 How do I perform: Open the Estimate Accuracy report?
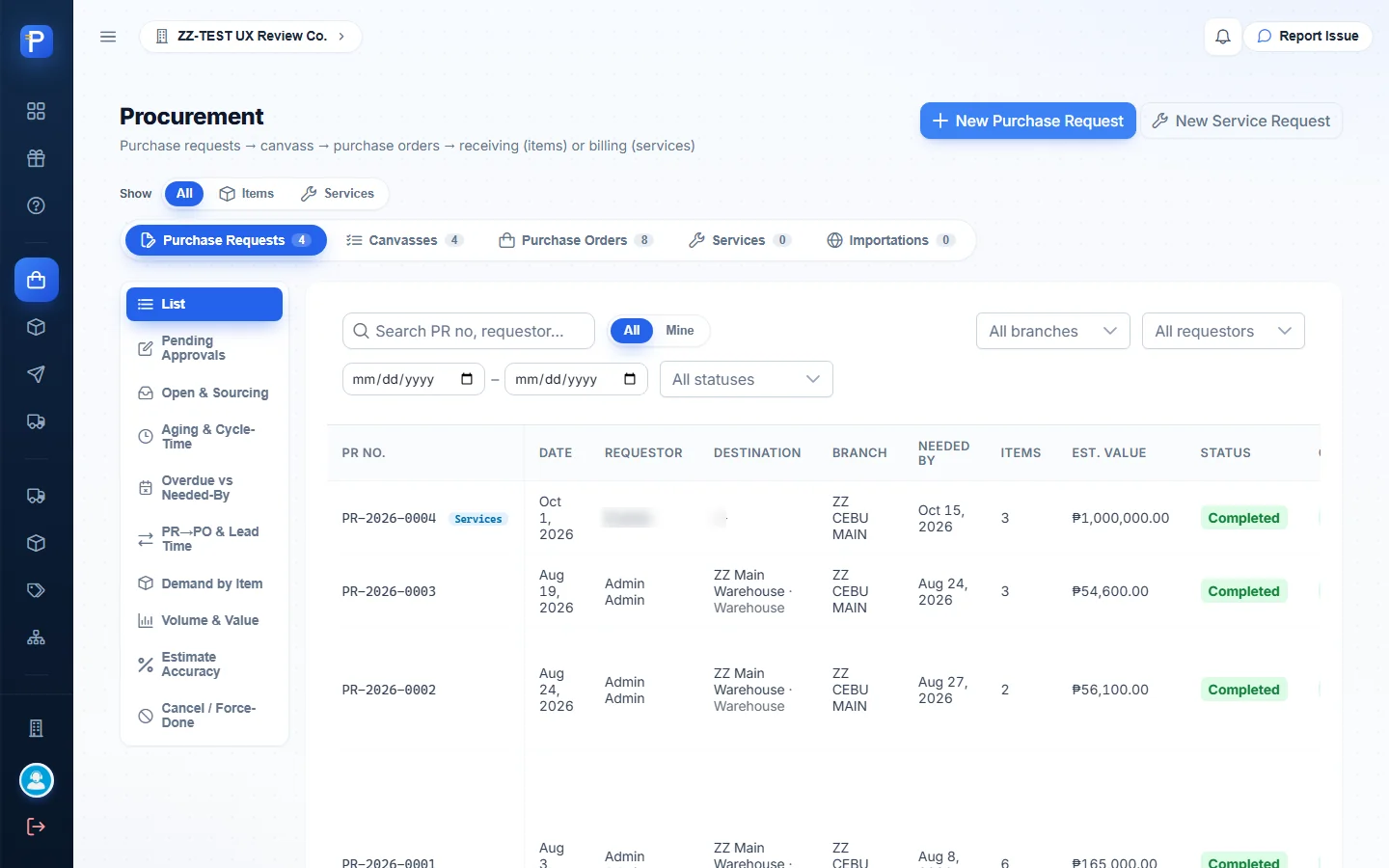click(x=204, y=665)
